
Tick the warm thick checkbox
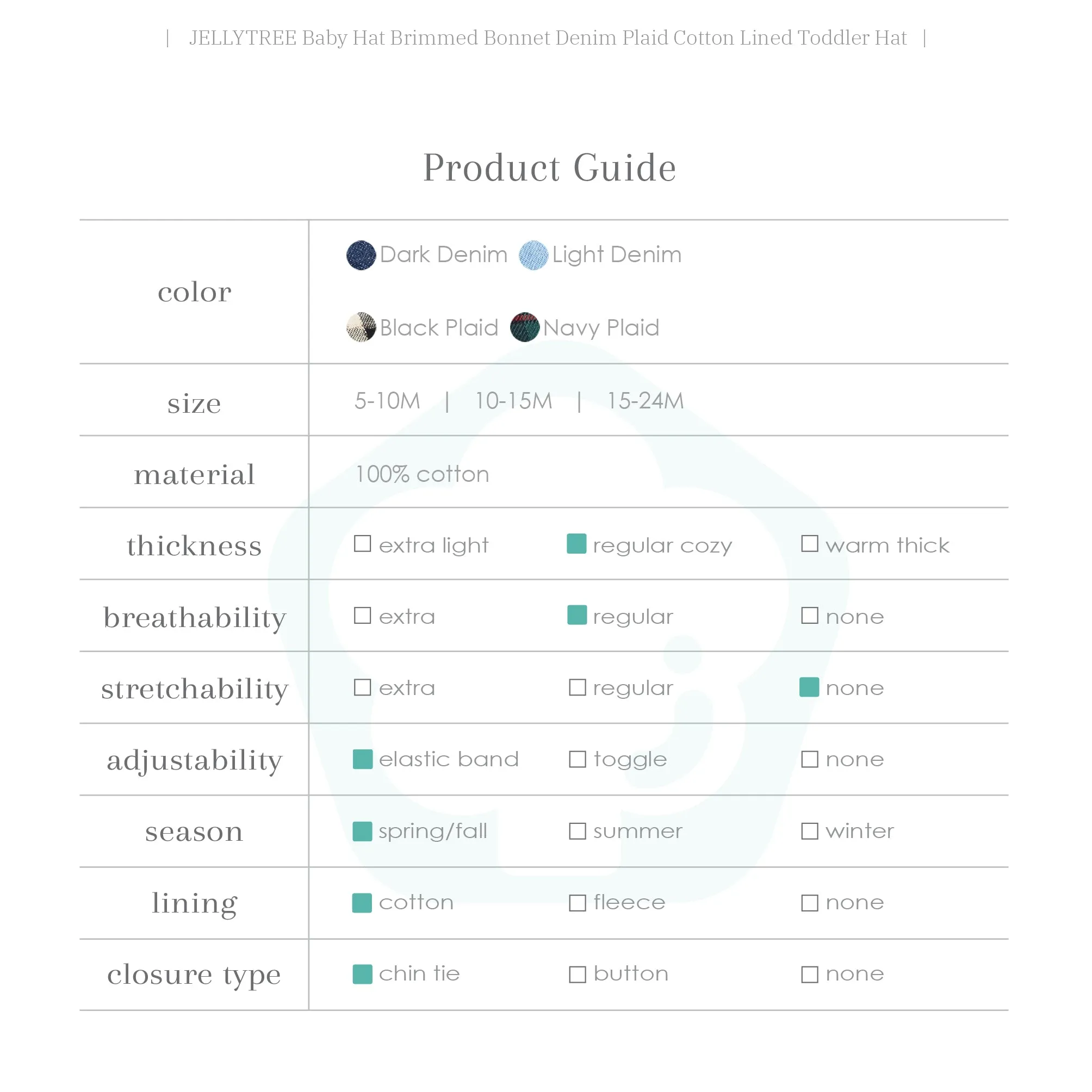pyautogui.click(x=809, y=544)
